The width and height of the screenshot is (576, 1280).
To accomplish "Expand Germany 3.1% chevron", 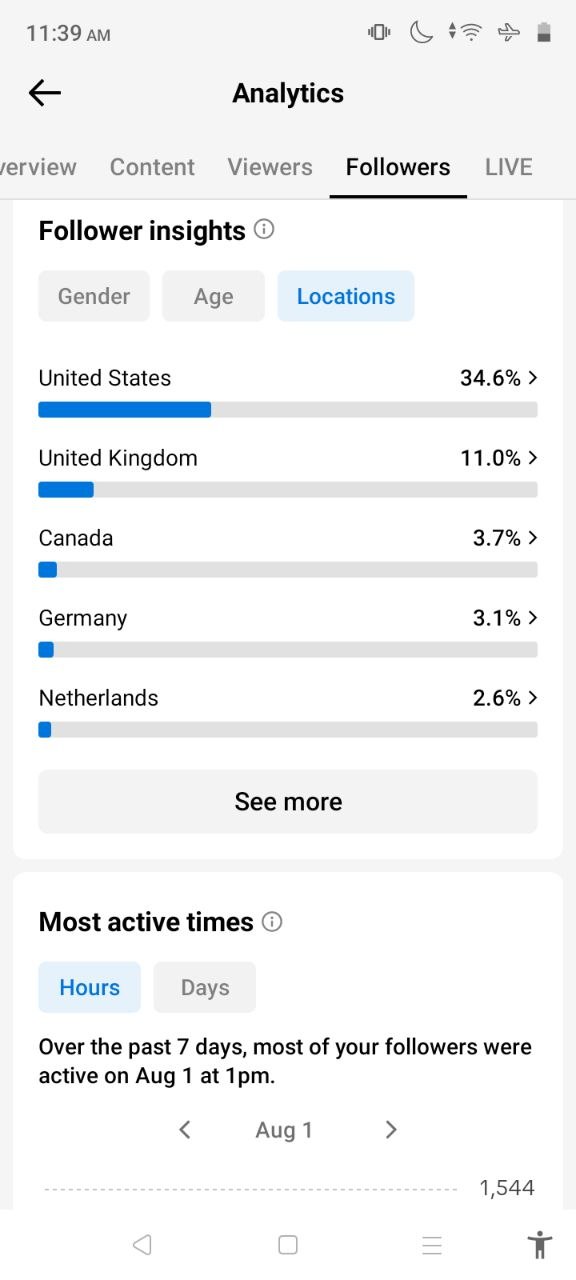I will tap(532, 618).
